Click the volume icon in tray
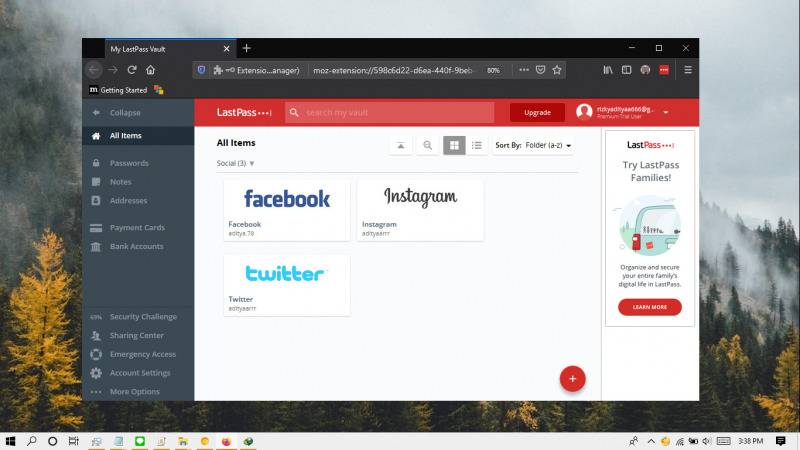This screenshot has width=800, height=450. 706,441
